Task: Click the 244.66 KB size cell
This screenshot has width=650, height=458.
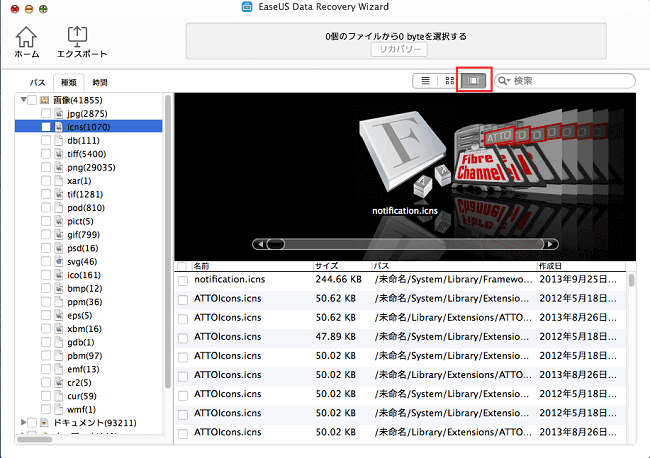Action: coord(338,279)
